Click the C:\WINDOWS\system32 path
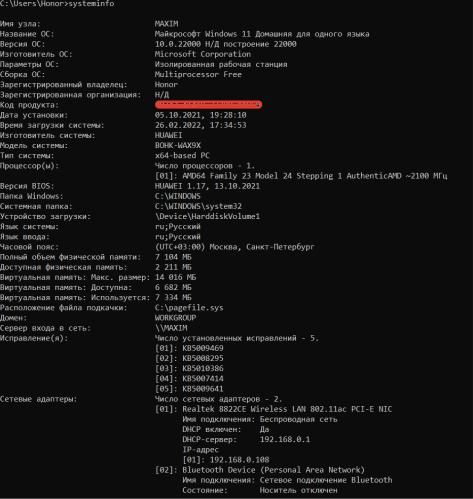Image resolution: width=473 pixels, height=499 pixels. point(198,206)
